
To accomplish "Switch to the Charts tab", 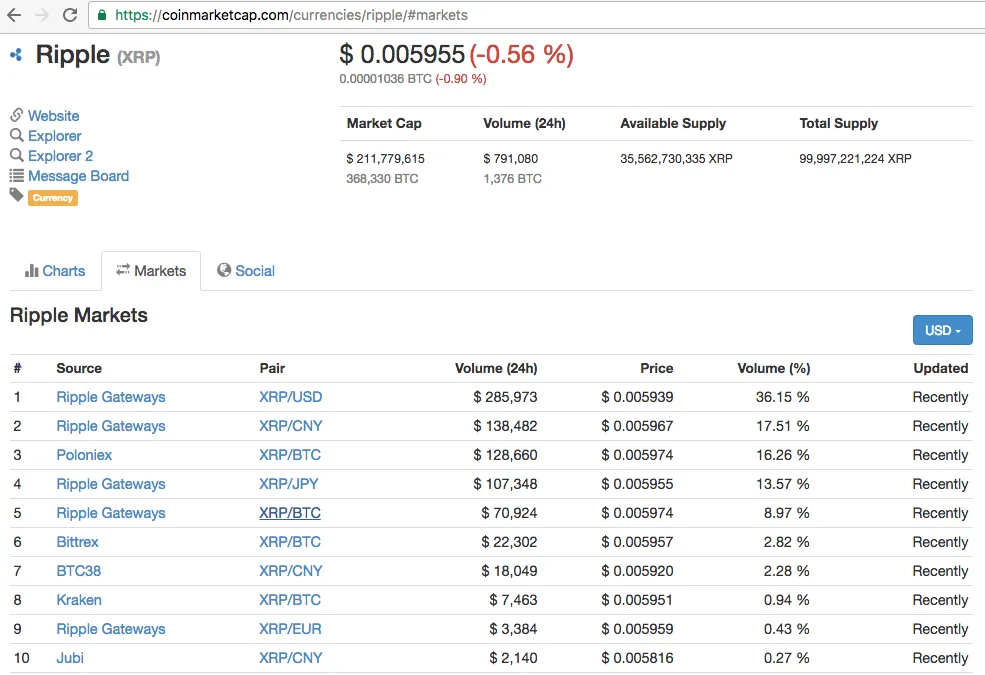I will (x=55, y=271).
